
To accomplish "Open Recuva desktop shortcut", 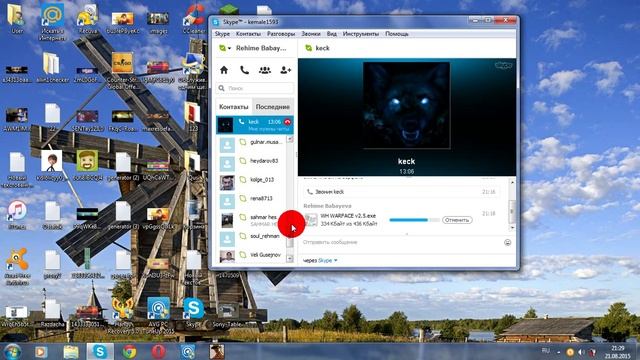I will point(87,18).
